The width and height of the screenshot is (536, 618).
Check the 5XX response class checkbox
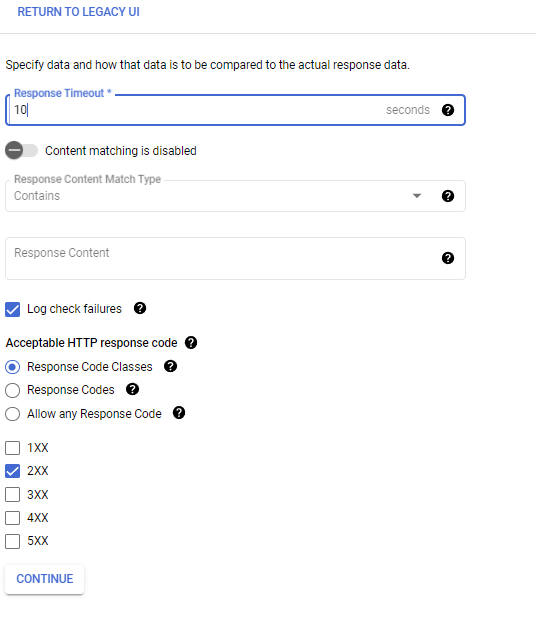13,541
